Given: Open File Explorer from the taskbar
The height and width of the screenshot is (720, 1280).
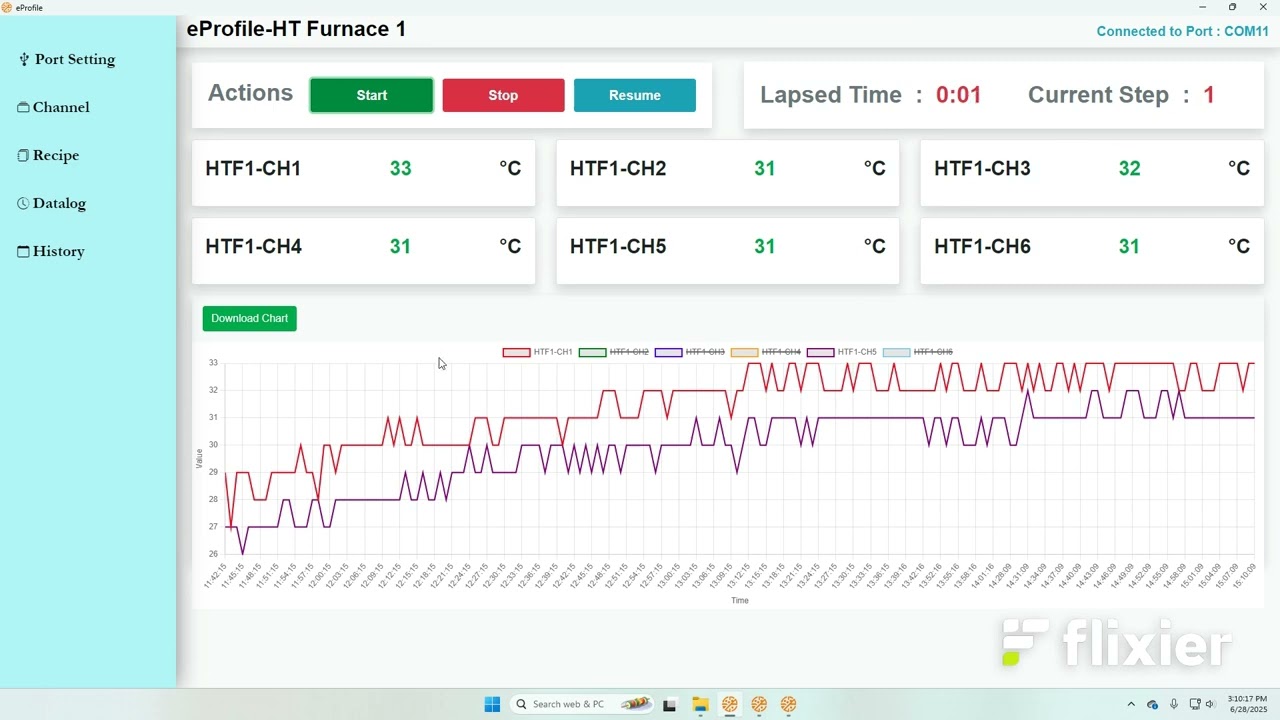Looking at the screenshot, I should [700, 704].
